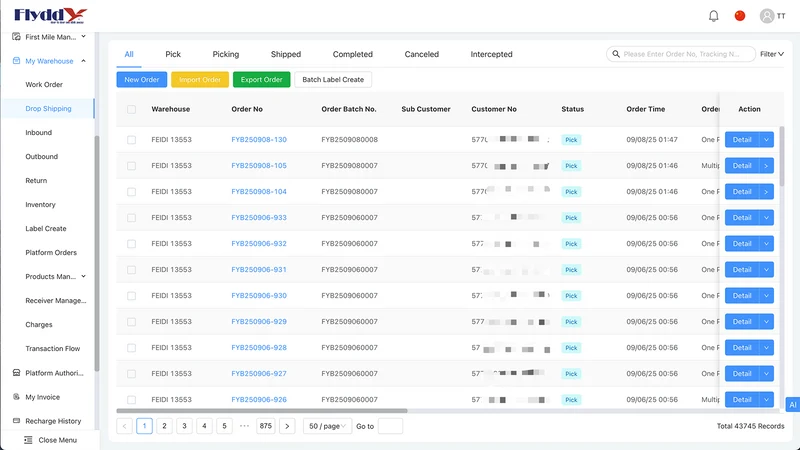Open Detail dropdown arrow for FYB250906-926
This screenshot has height=450, width=800.
[766, 400]
